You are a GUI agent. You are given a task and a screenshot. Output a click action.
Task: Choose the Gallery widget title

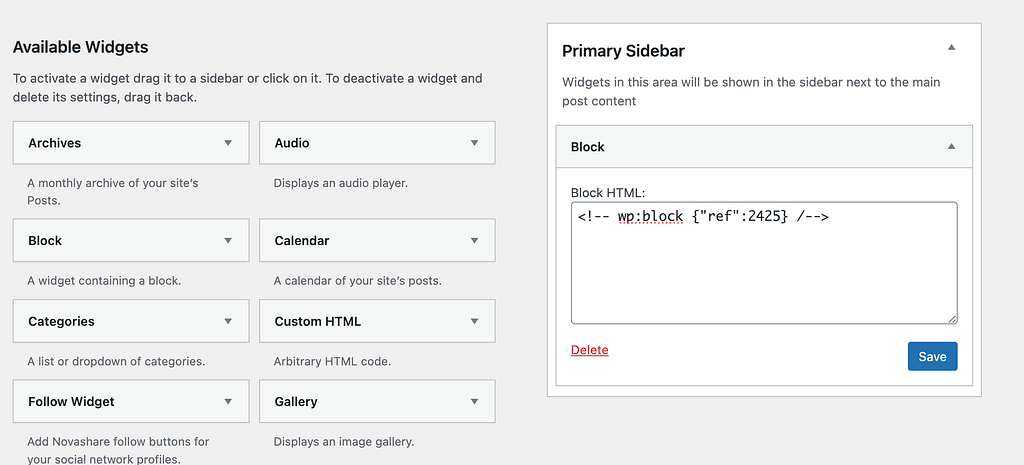(296, 402)
